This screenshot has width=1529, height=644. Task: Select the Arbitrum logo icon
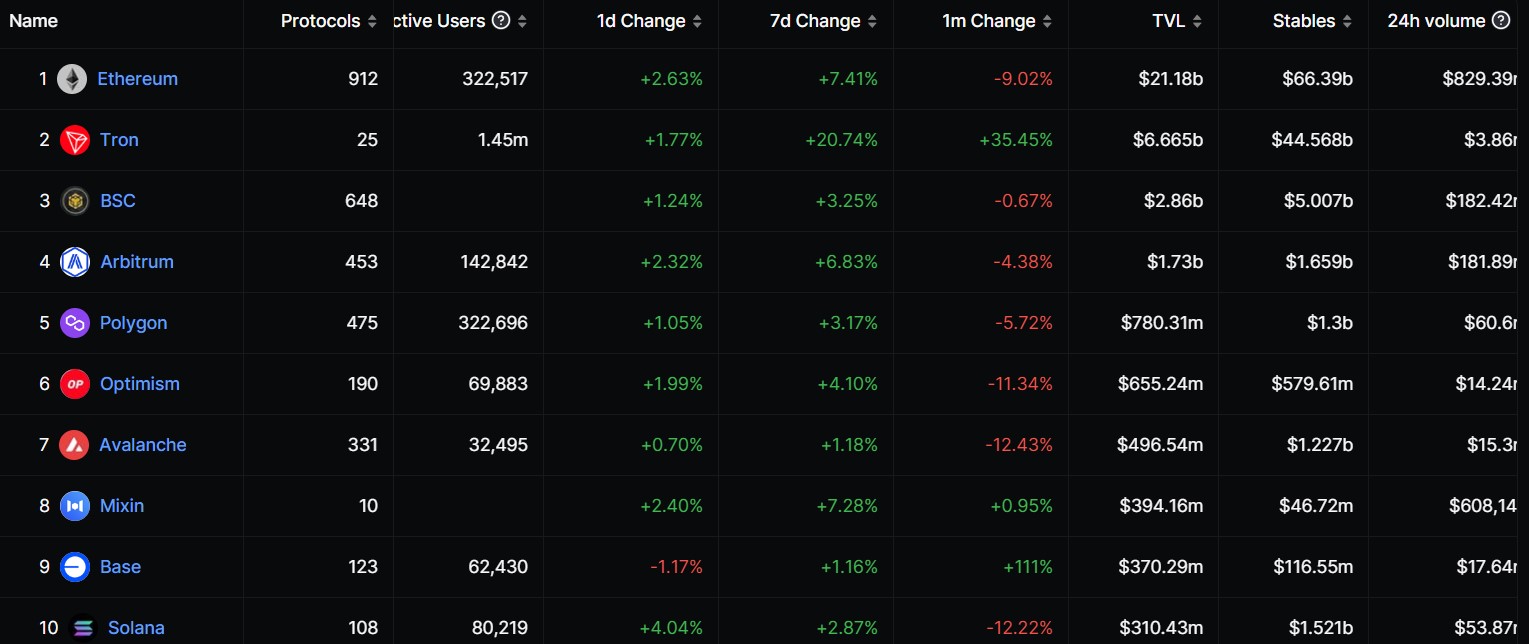coord(73,261)
